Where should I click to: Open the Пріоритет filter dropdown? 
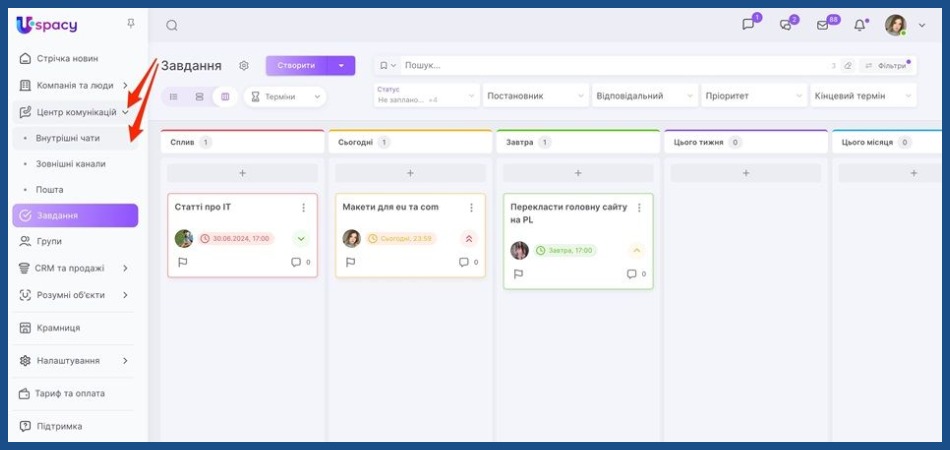coord(752,96)
